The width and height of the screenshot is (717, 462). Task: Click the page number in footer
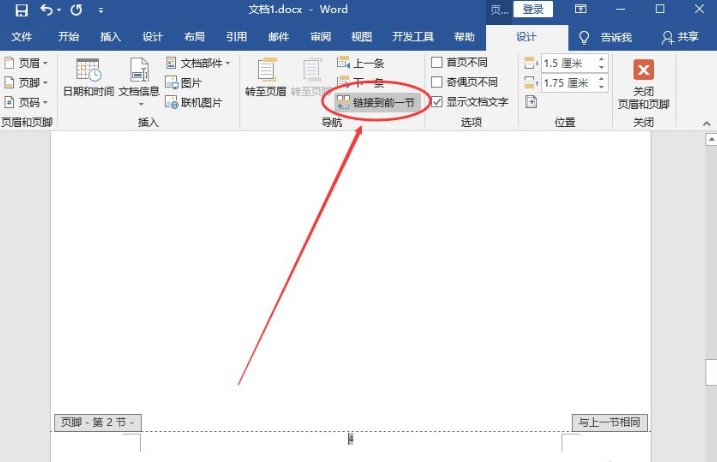pyautogui.click(x=350, y=439)
